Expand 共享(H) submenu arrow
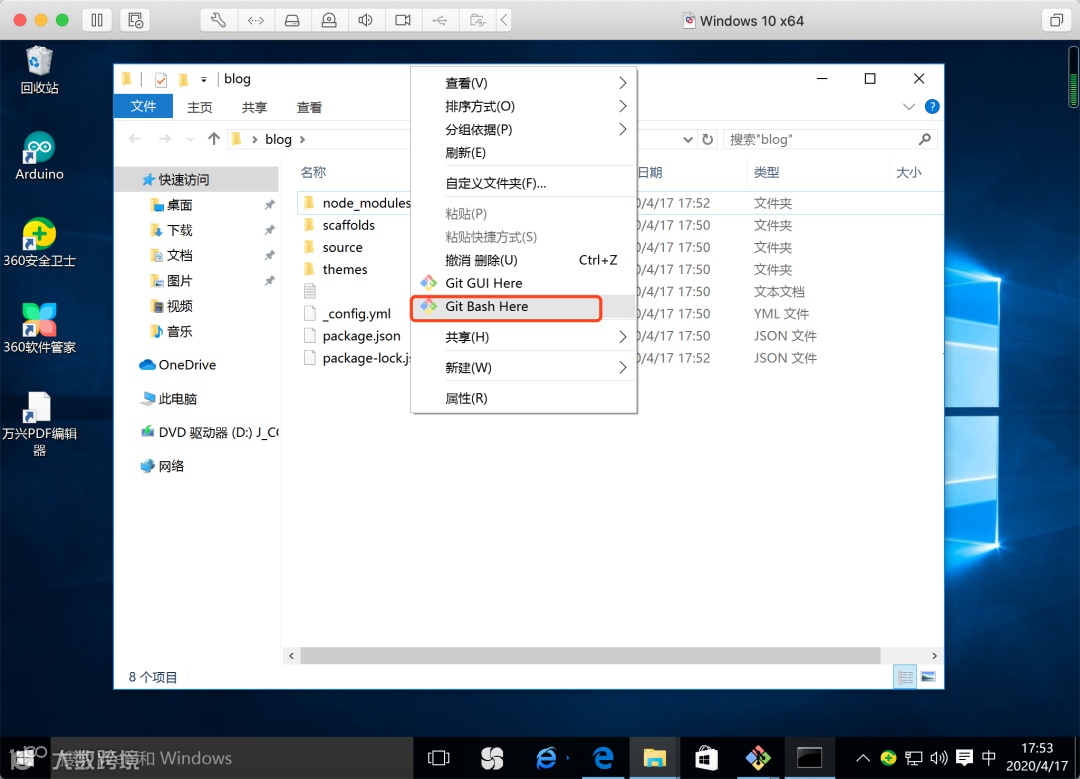The width and height of the screenshot is (1080, 779). (623, 337)
